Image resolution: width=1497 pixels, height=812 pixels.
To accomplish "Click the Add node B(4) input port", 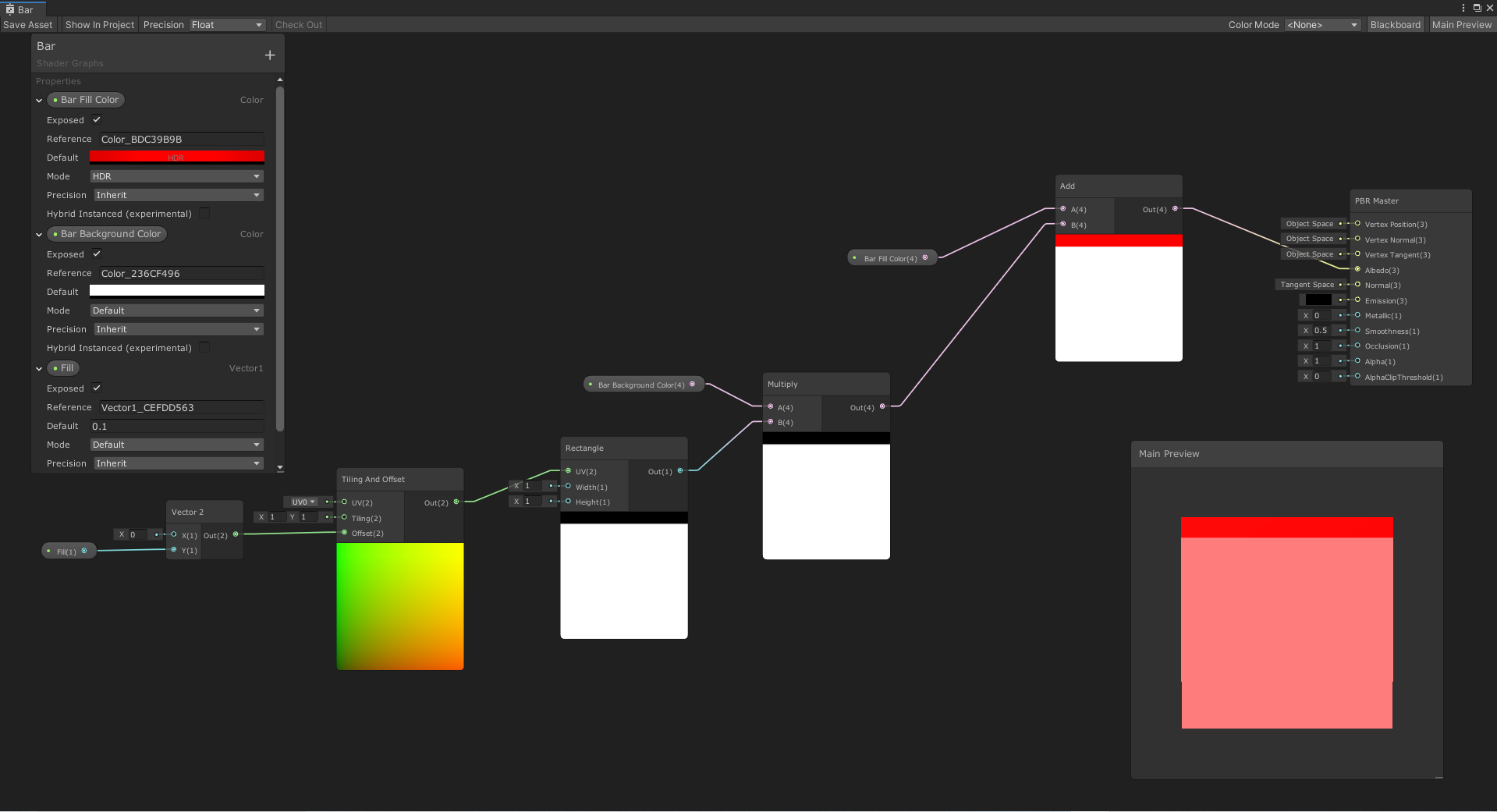I will 1063,224.
